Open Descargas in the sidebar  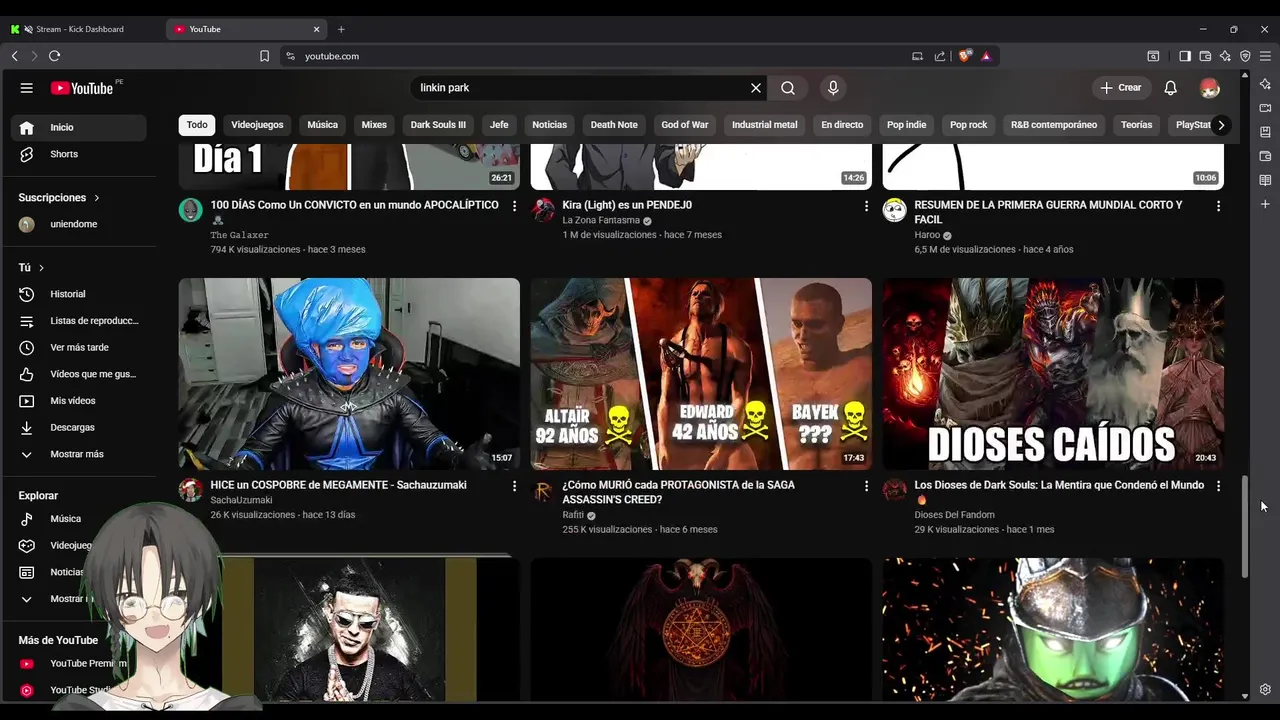click(x=79, y=427)
